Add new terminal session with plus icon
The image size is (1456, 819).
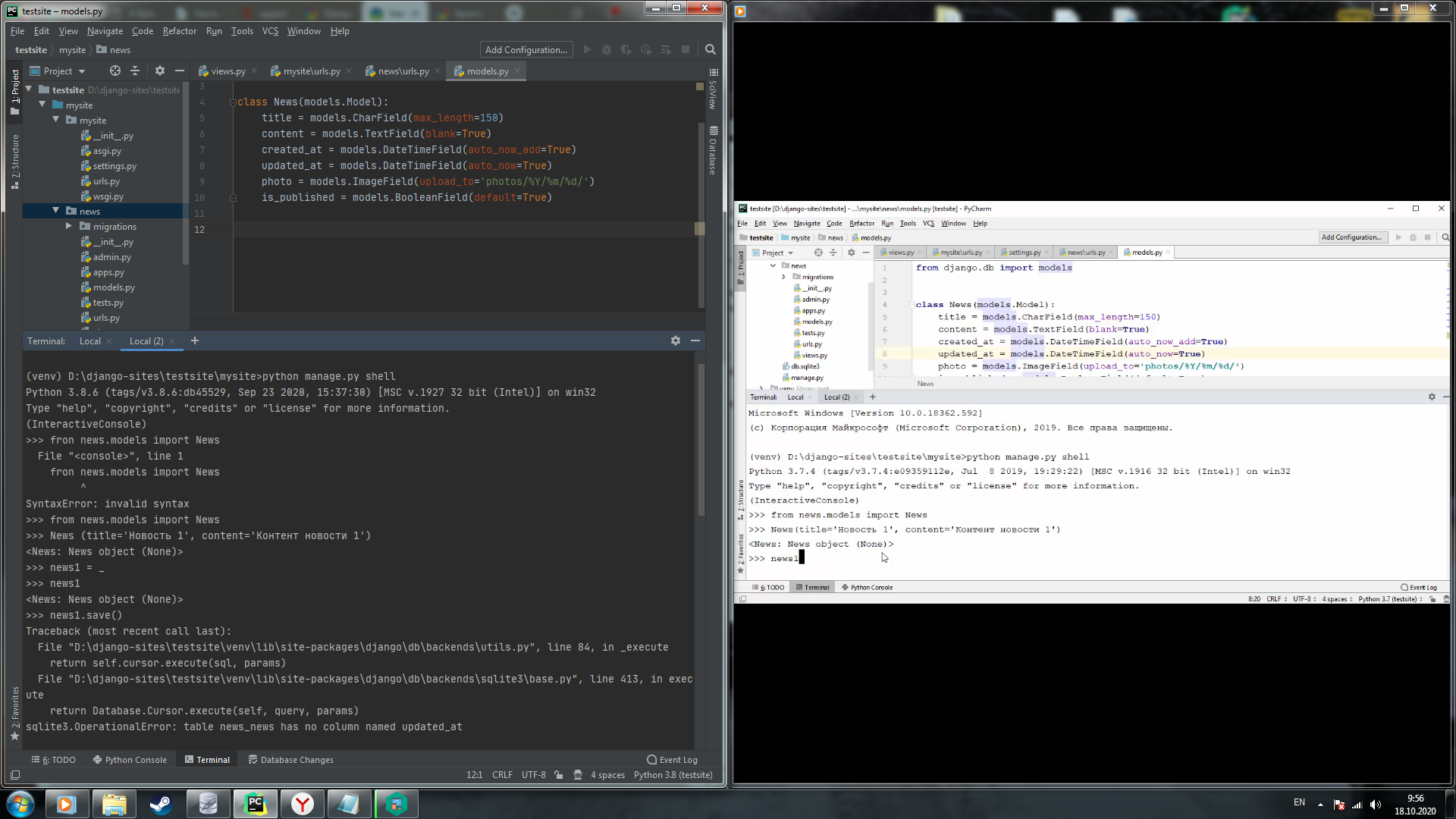[x=195, y=340]
